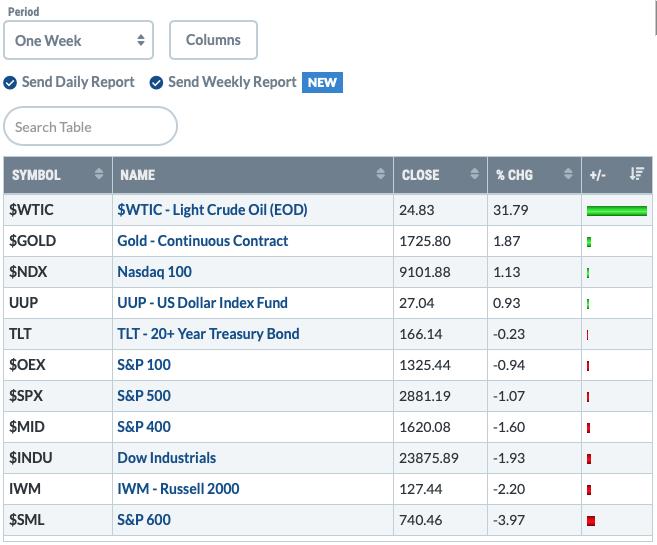This screenshot has height=545, width=657.
Task: Select the $INDU symbol cell
Action: coord(58,458)
